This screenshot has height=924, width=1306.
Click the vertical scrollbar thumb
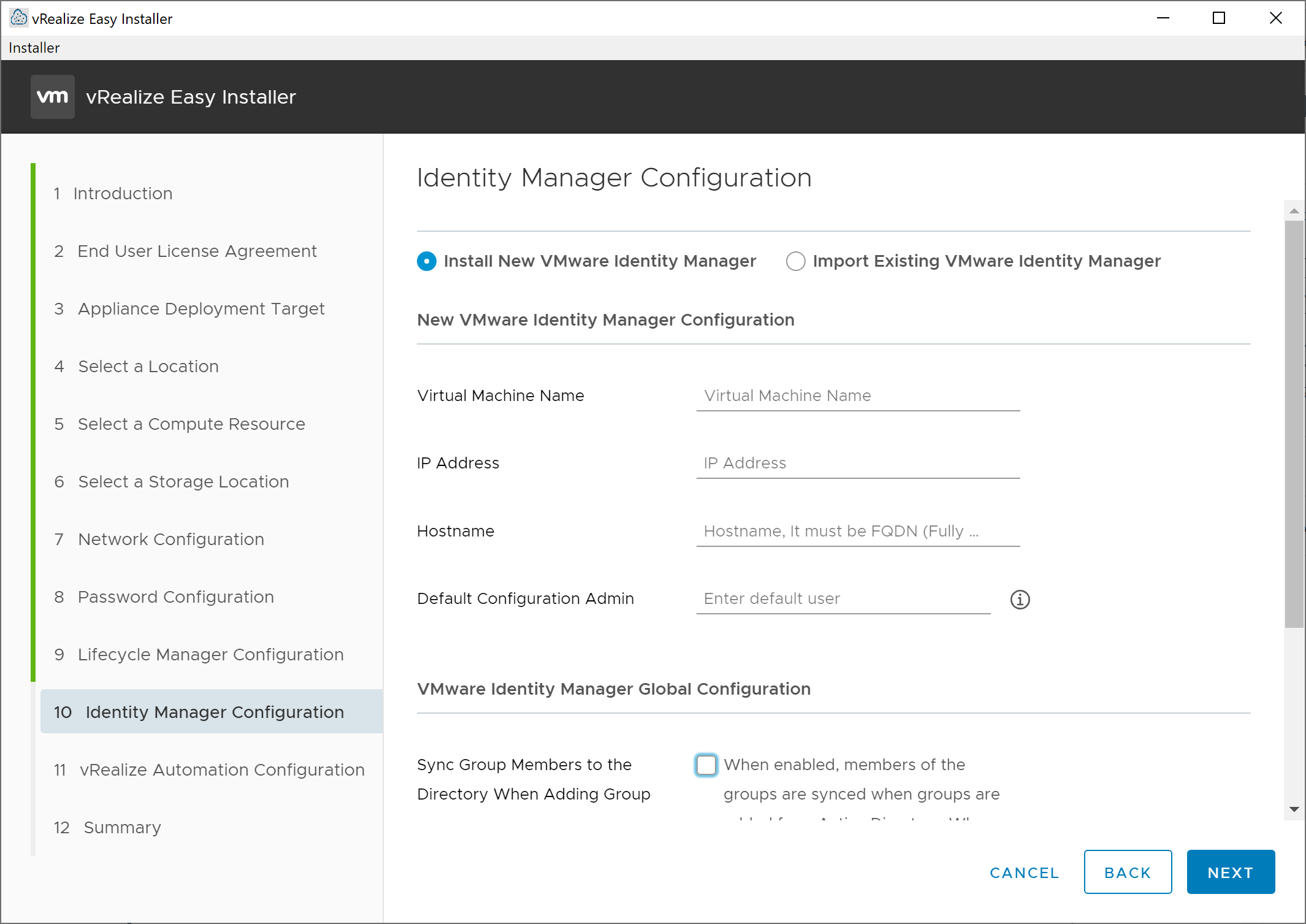coord(1294,423)
